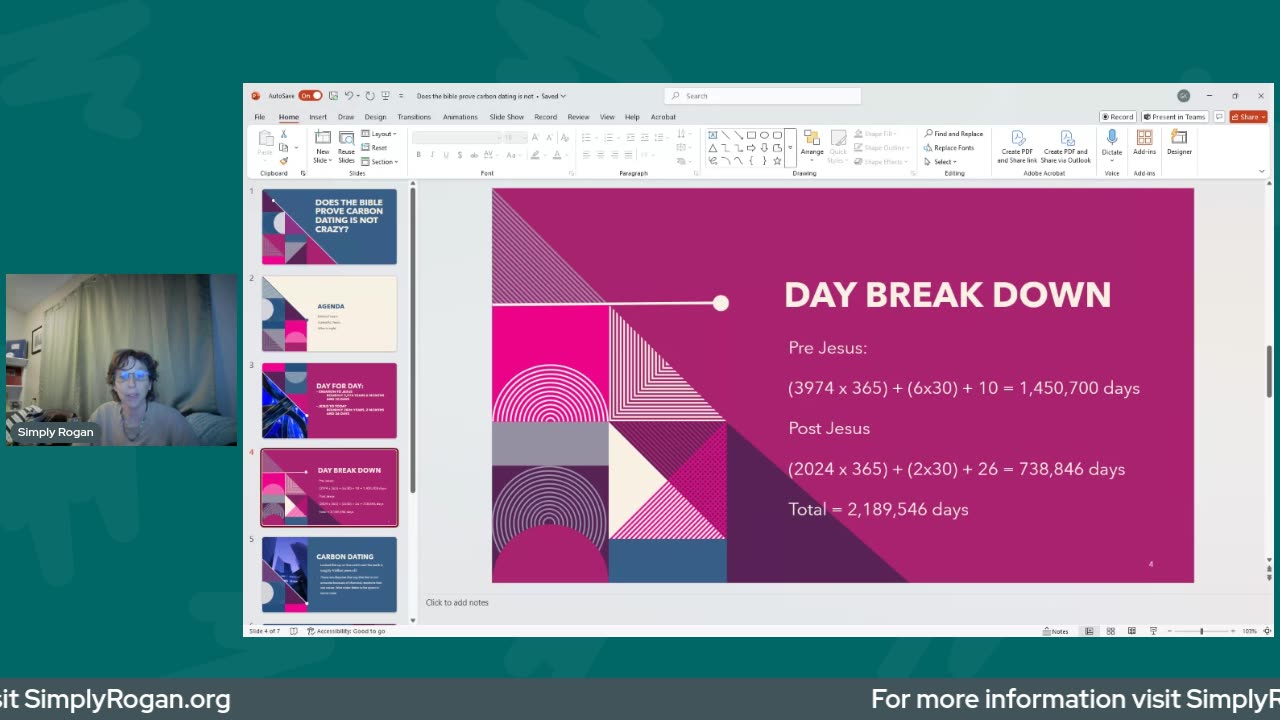The image size is (1280, 720).
Task: Toggle Italic formatting
Action: tap(432, 155)
